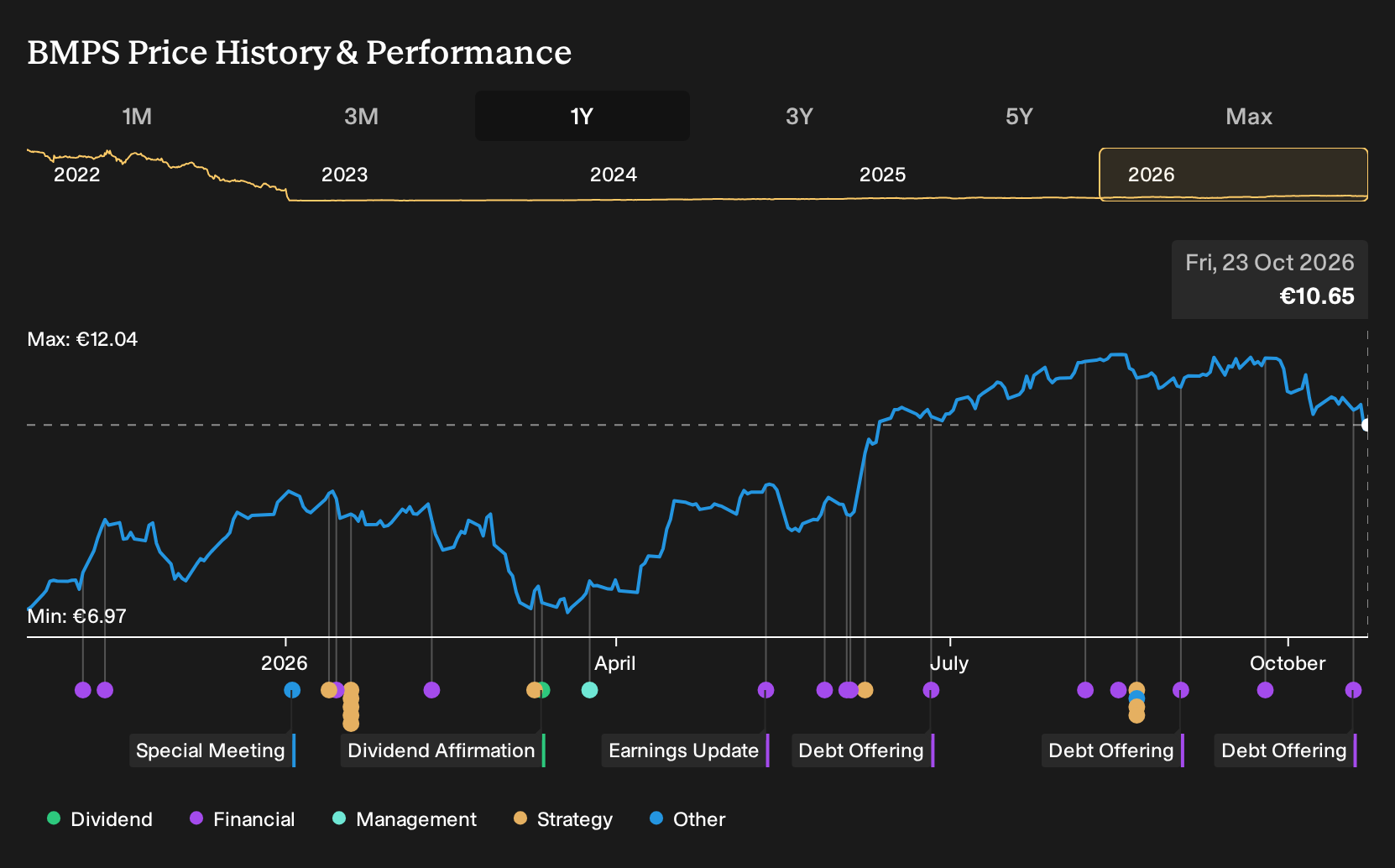Switch to 3Y price range

pyautogui.click(x=799, y=116)
